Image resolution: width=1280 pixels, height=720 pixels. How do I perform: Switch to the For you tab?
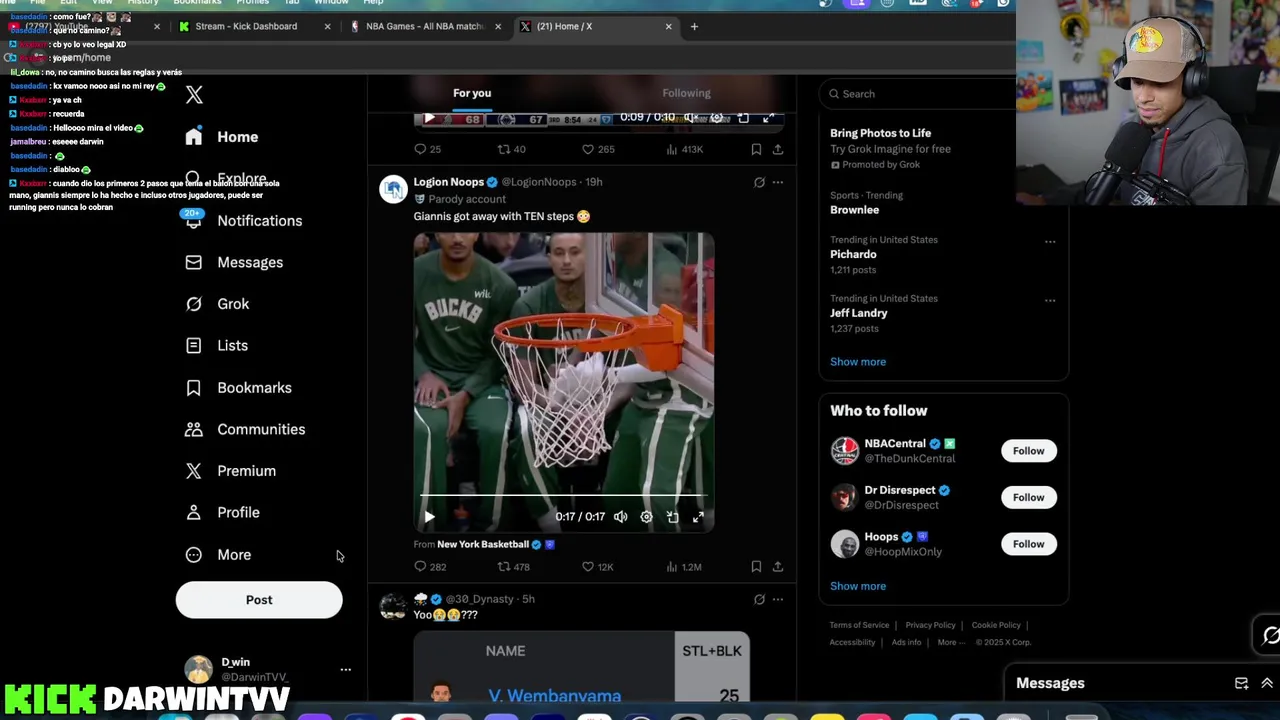(x=472, y=93)
